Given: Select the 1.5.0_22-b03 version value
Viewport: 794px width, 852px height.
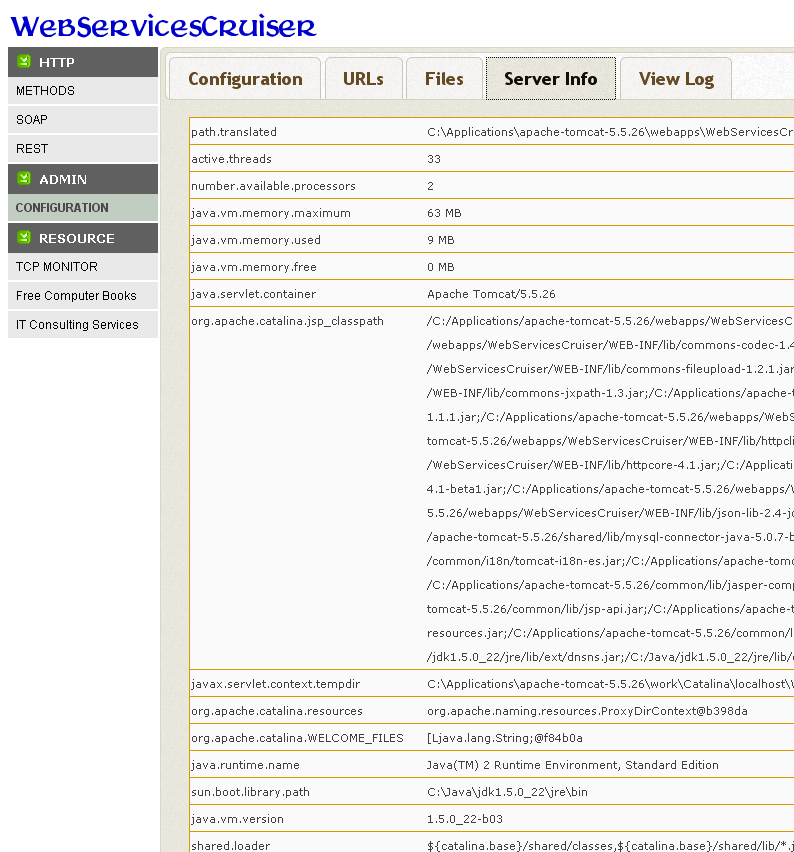Looking at the screenshot, I should coord(465,819).
